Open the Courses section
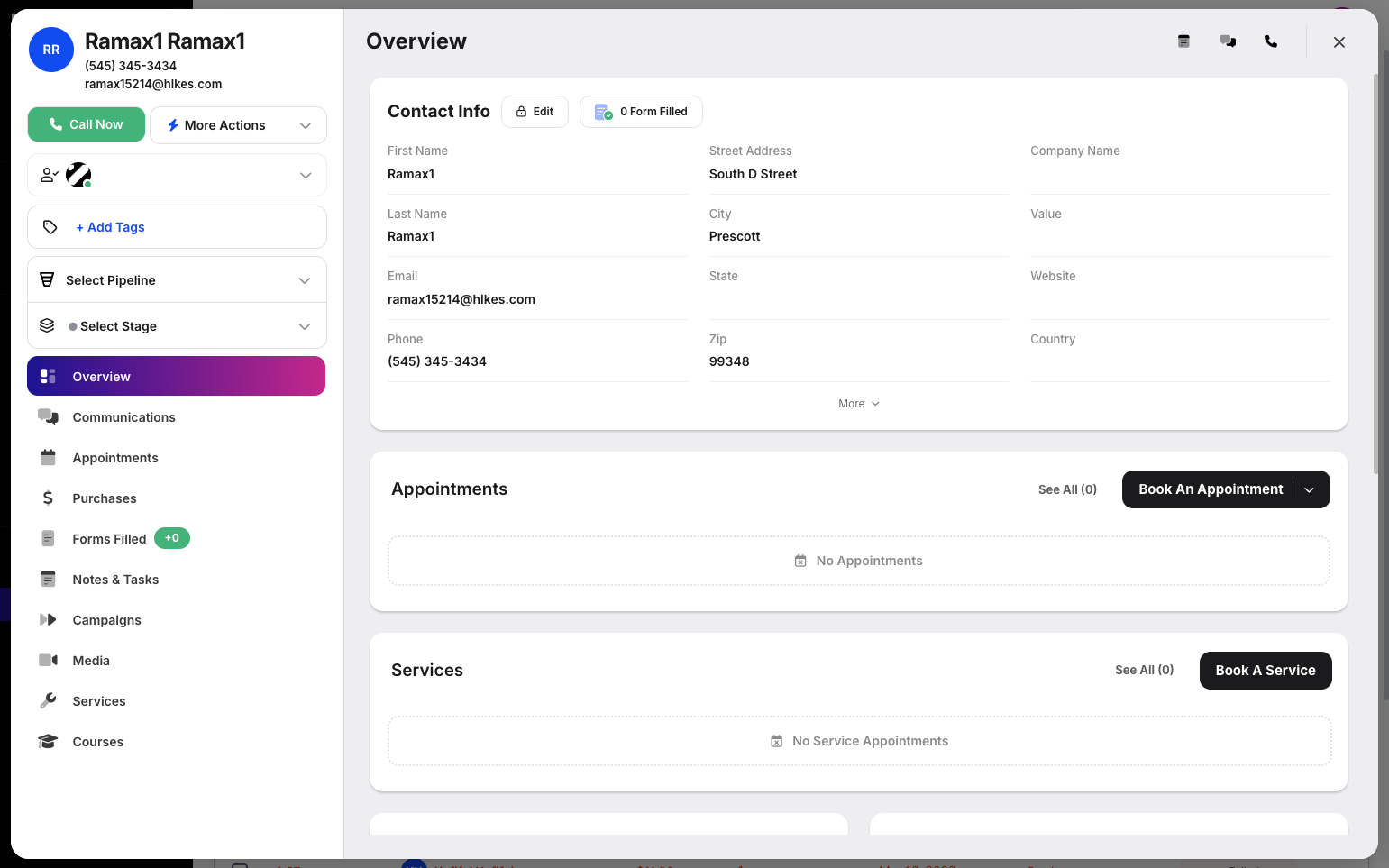This screenshot has height=868, width=1389. (97, 742)
